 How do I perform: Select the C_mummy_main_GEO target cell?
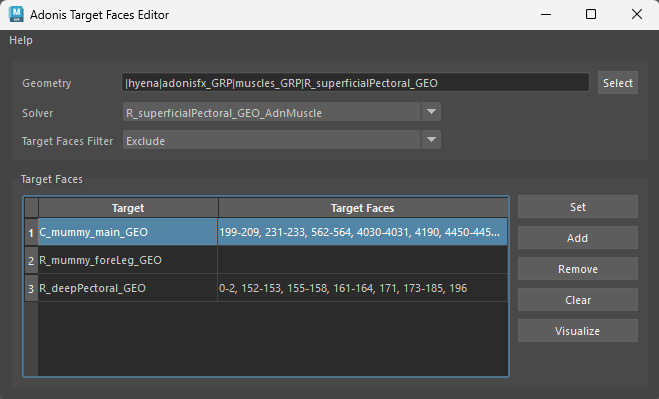pos(128,232)
